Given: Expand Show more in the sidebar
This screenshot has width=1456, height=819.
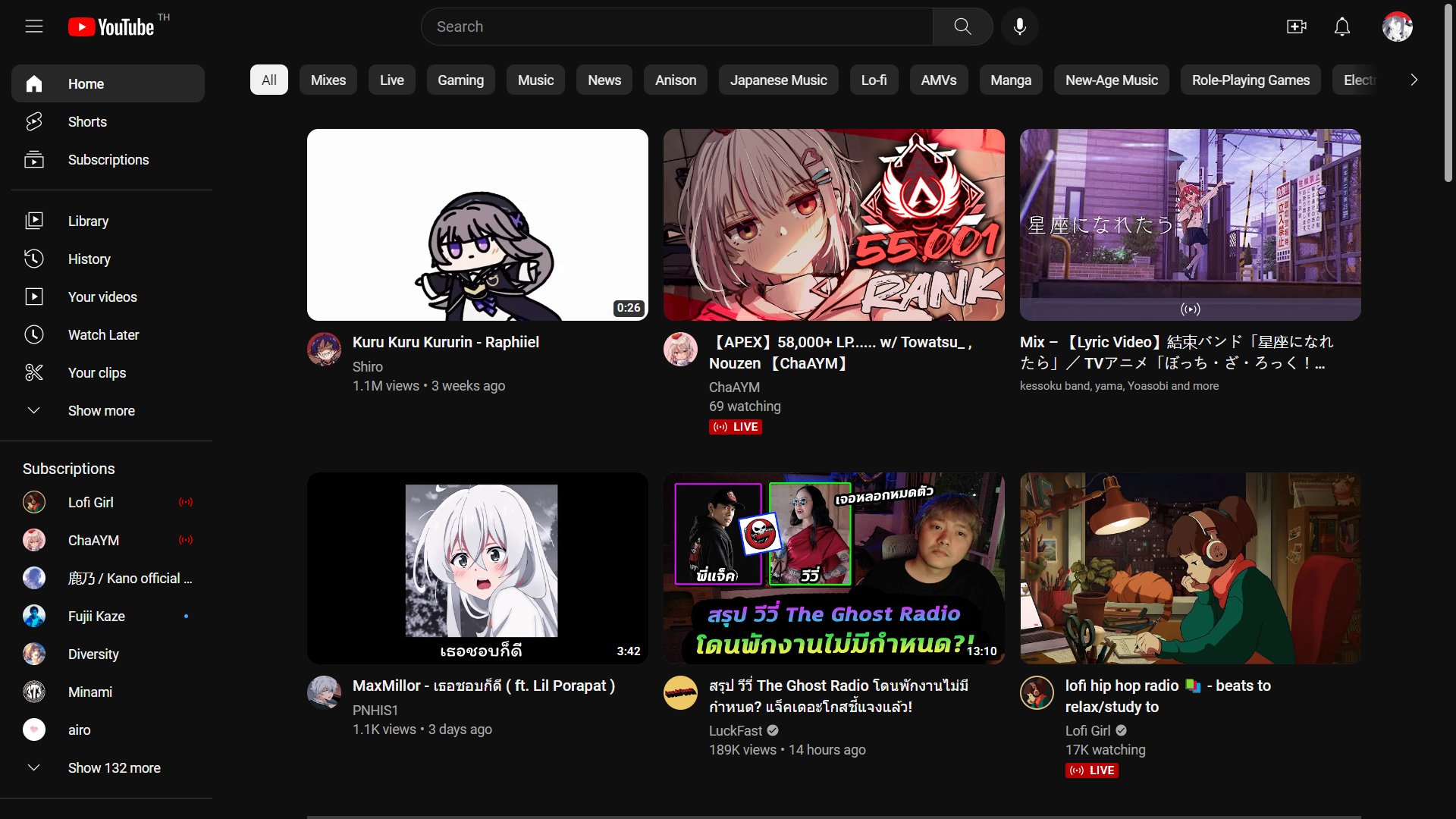Looking at the screenshot, I should pyautogui.click(x=101, y=410).
